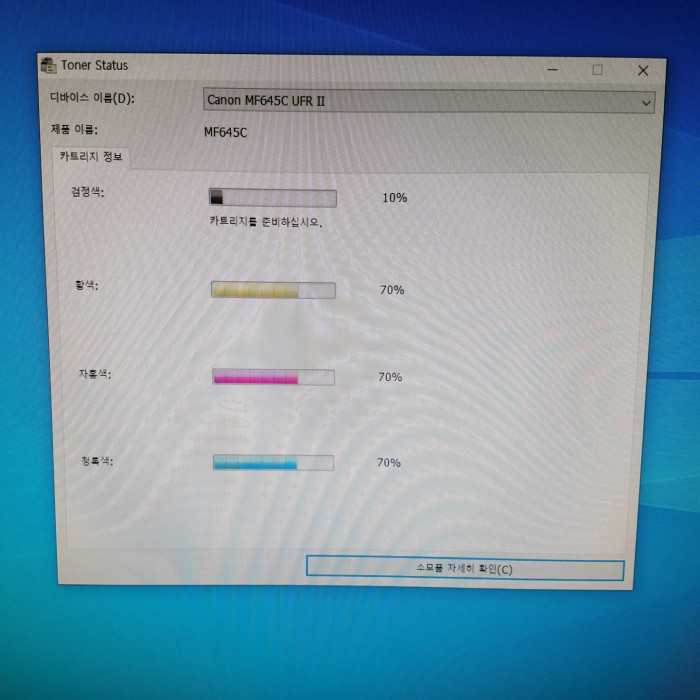The height and width of the screenshot is (700, 700).
Task: Select the 카트리지 정보 tab
Action: tap(91, 157)
